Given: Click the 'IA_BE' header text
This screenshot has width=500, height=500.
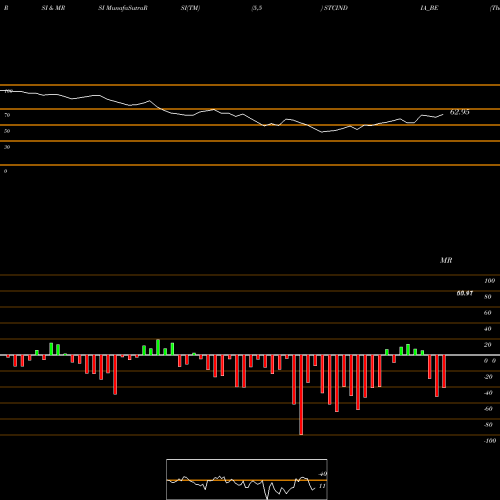Looking at the screenshot, I should pos(429,8).
